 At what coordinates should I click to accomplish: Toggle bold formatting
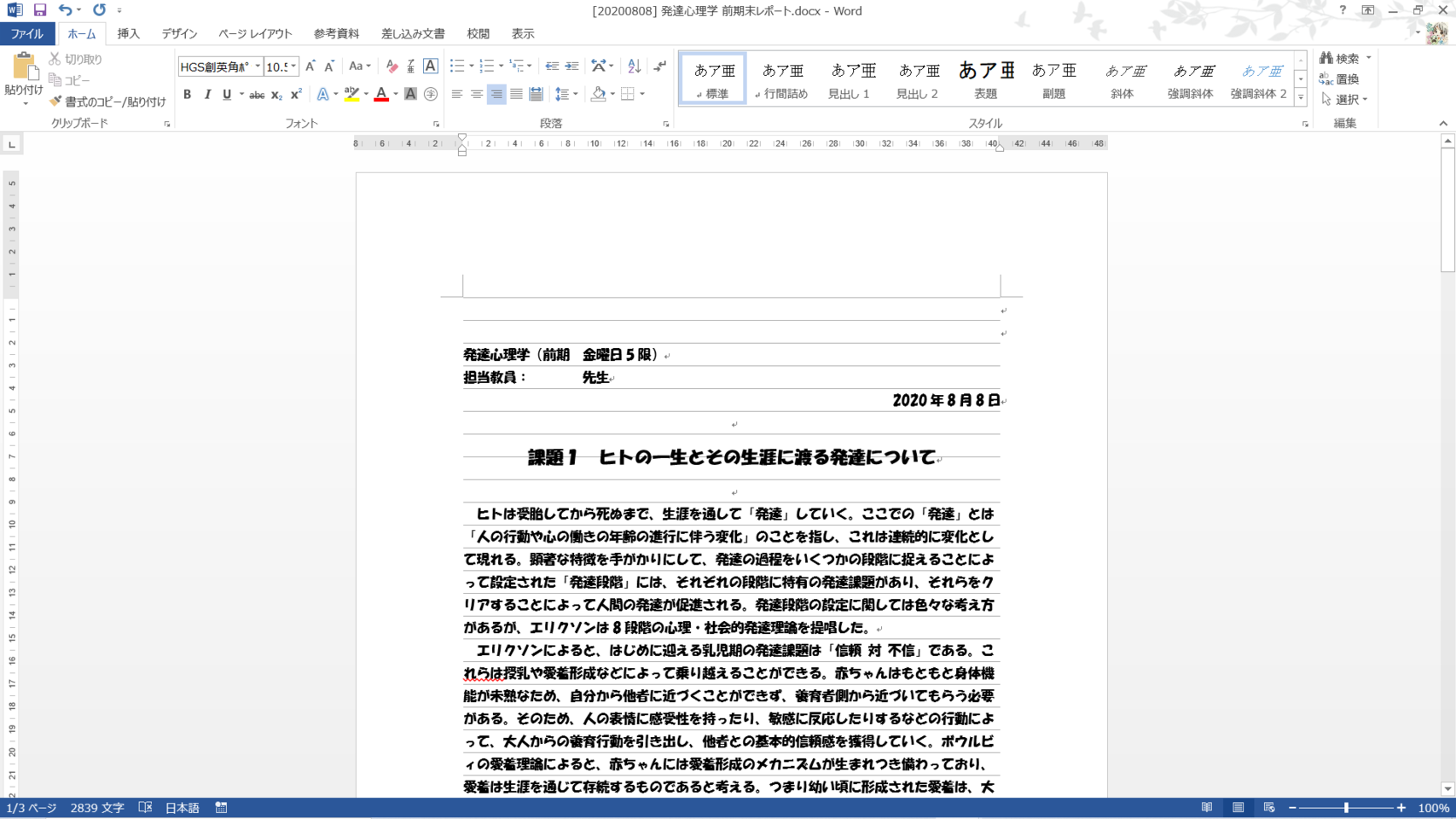[187, 95]
